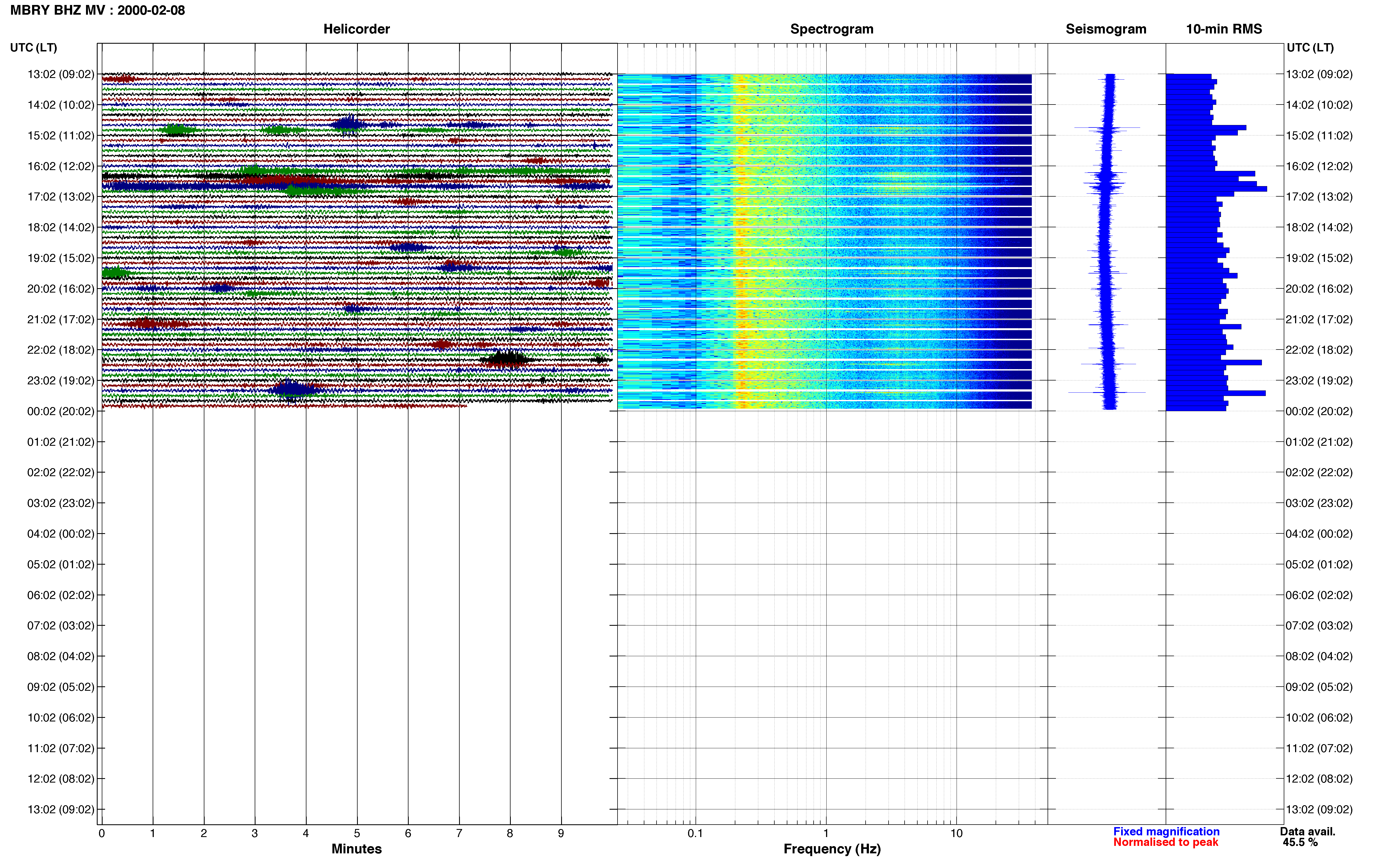Viewport: 1388px width, 868px height.
Task: Select right time label '11:02 (07:02)'
Action: pos(1319,748)
